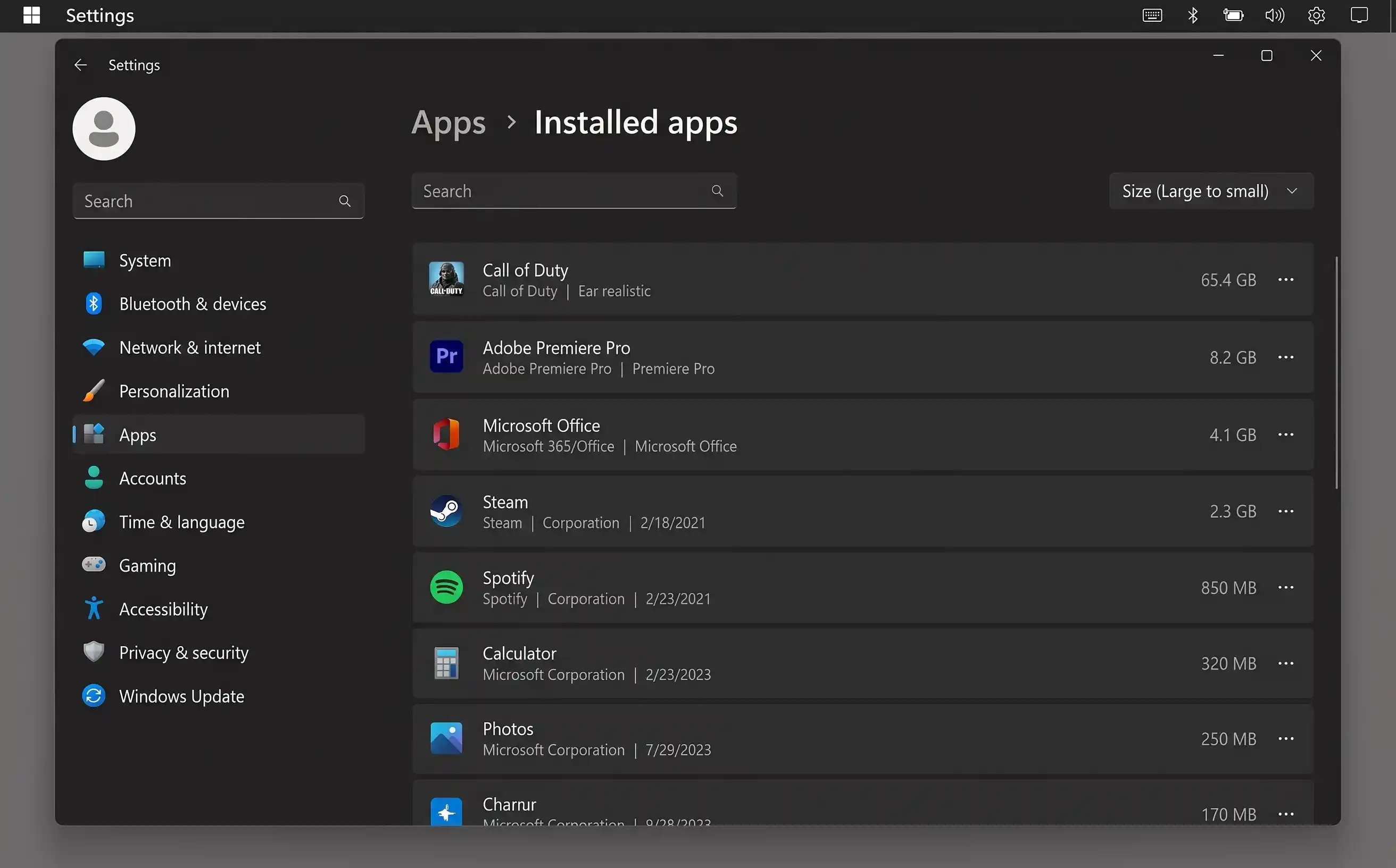Click the Call of Duty app icon
This screenshot has height=868, width=1396.
point(446,279)
